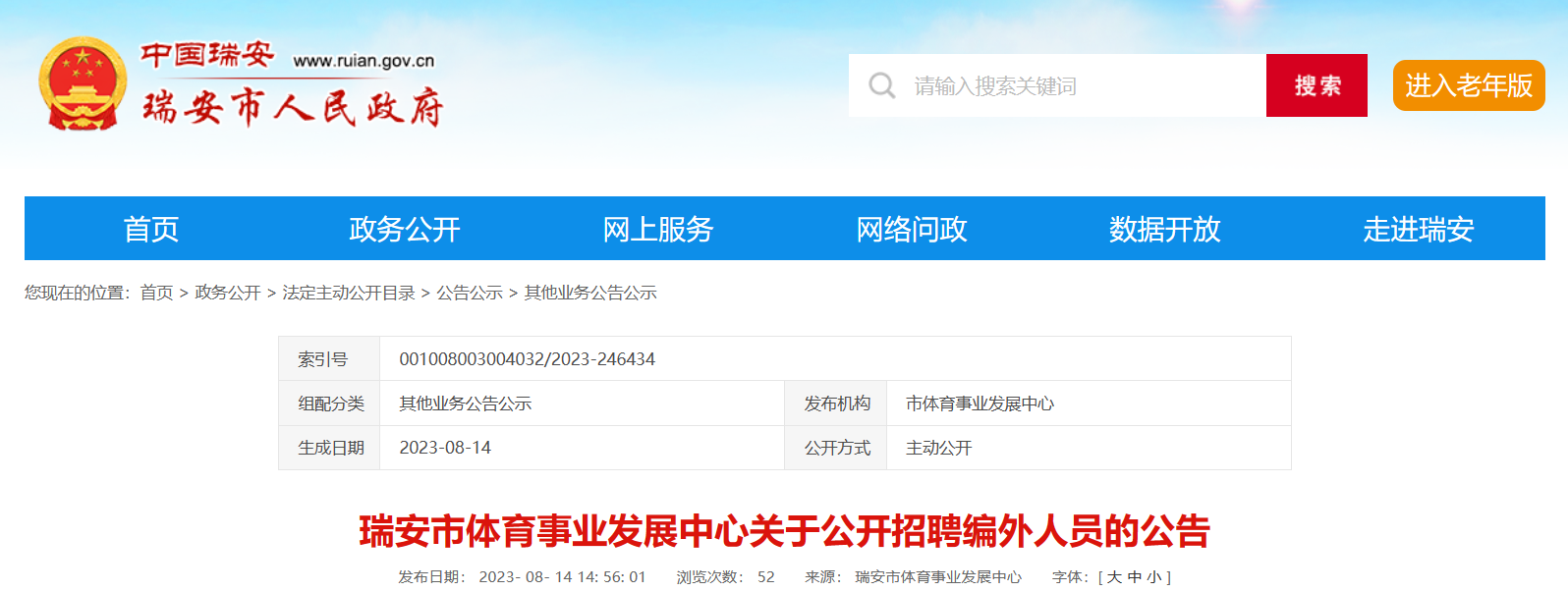This screenshot has width=1568, height=592.
Task: Open the 数据开放 nav tab
Action: (x=1165, y=229)
